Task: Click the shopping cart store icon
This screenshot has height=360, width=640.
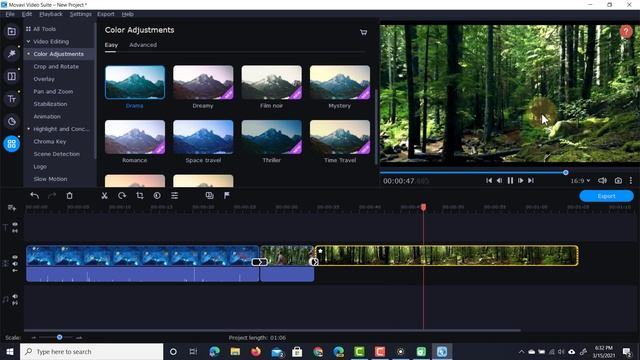Action: click(x=363, y=32)
